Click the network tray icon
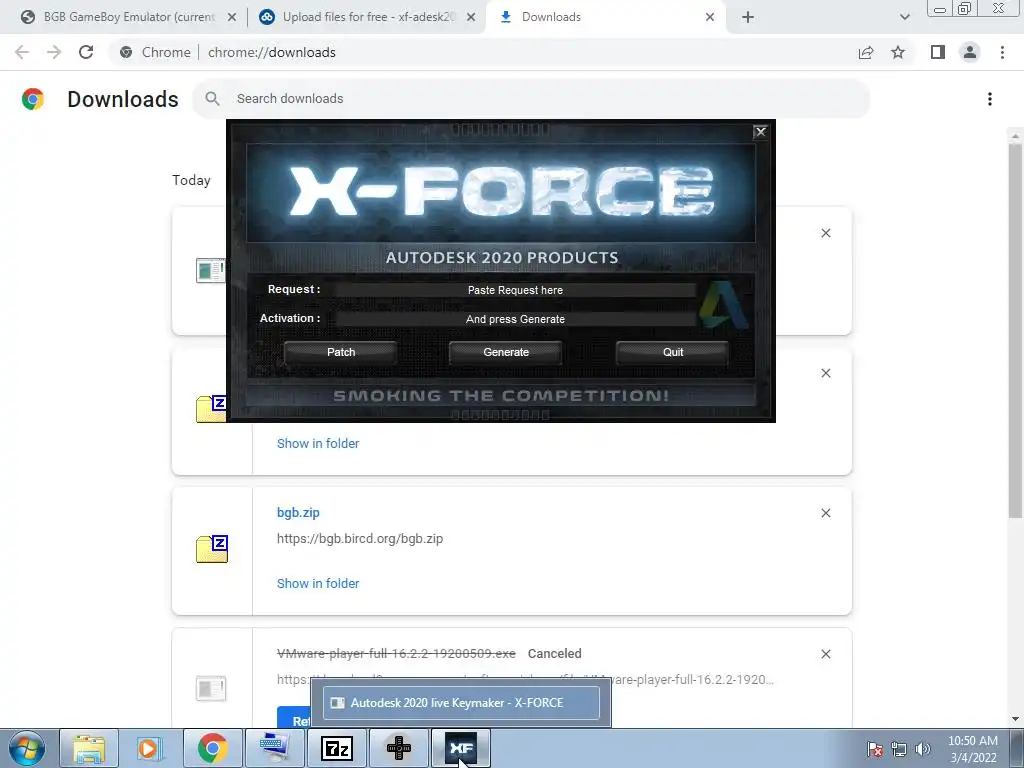Image resolution: width=1024 pixels, height=768 pixels. tap(899, 749)
